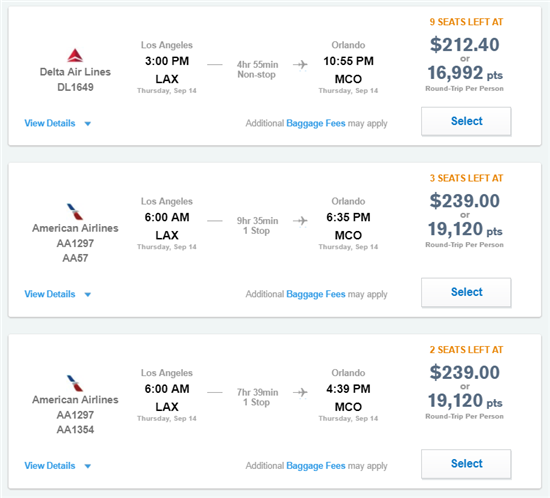The height and width of the screenshot is (498, 550).
Task: Click the airplane arrow icon on Delta flight
Action: 300,65
